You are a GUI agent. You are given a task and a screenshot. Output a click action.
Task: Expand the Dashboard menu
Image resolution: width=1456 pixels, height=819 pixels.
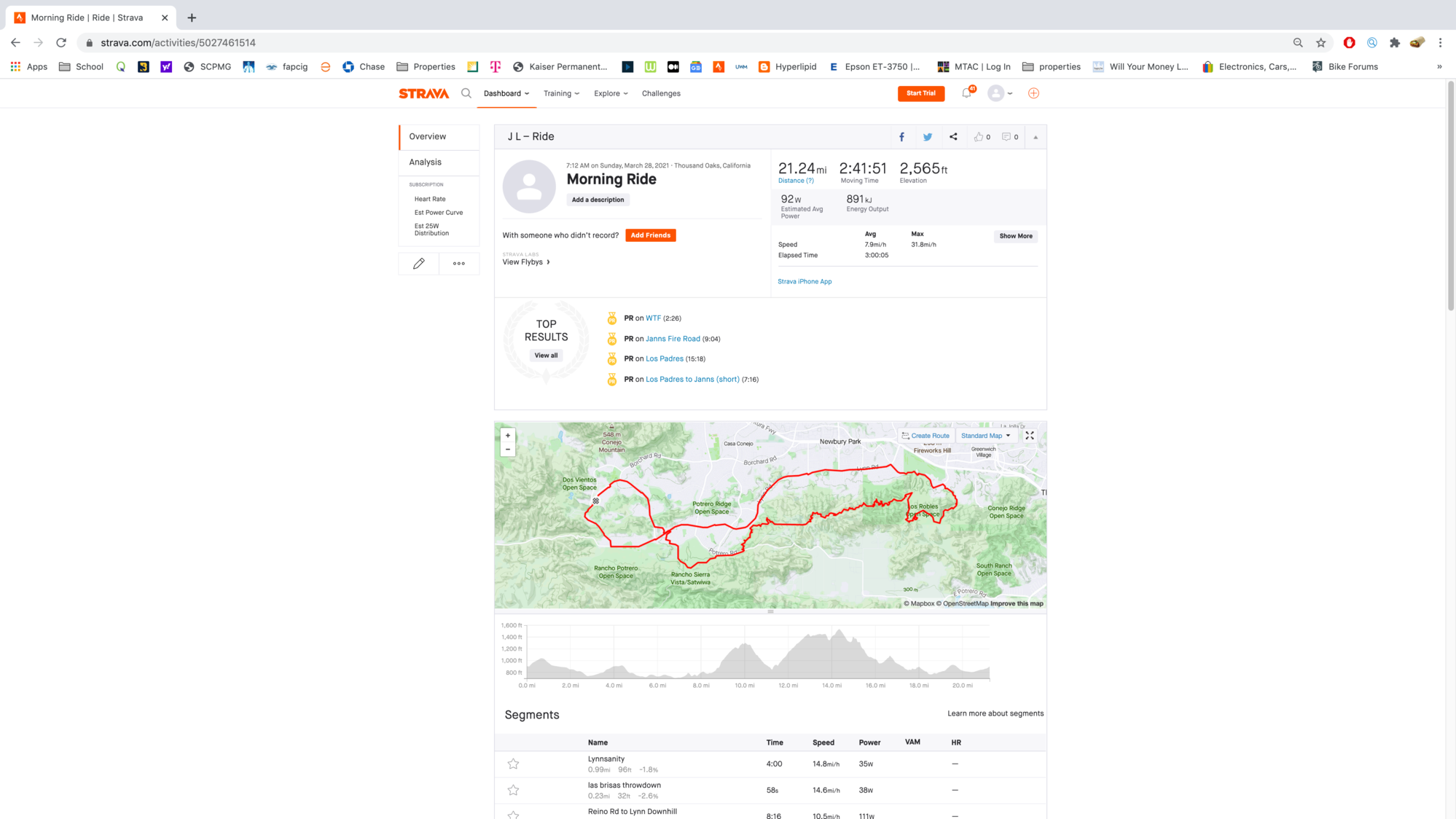[x=506, y=93]
